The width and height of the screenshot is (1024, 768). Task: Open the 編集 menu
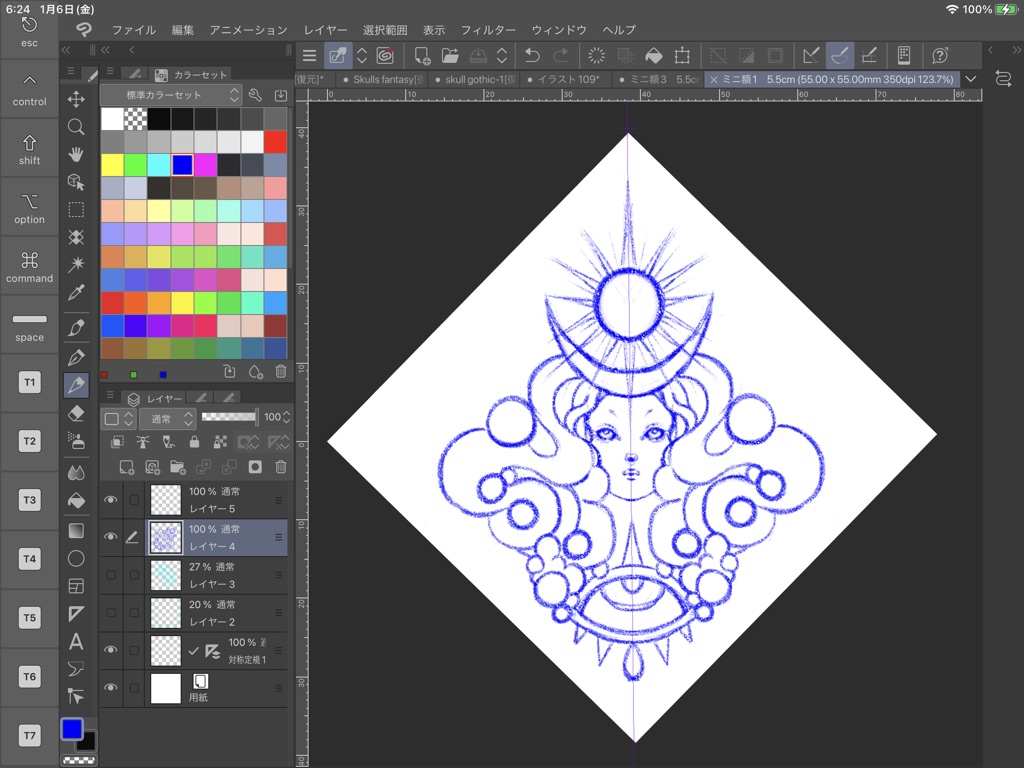click(x=183, y=30)
